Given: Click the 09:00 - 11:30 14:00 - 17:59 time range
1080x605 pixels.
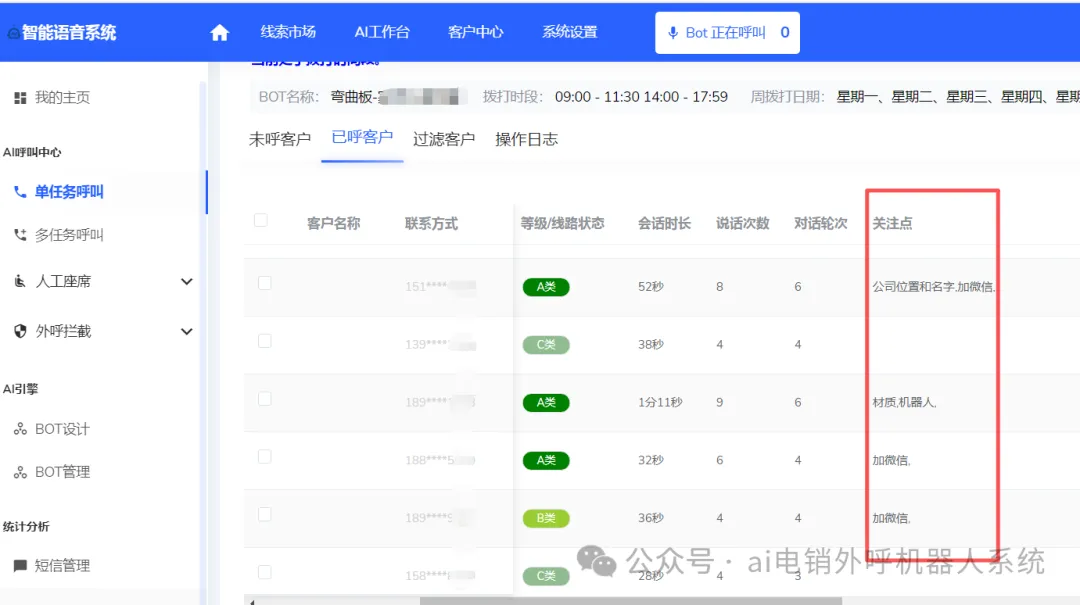Looking at the screenshot, I should pyautogui.click(x=641, y=97).
